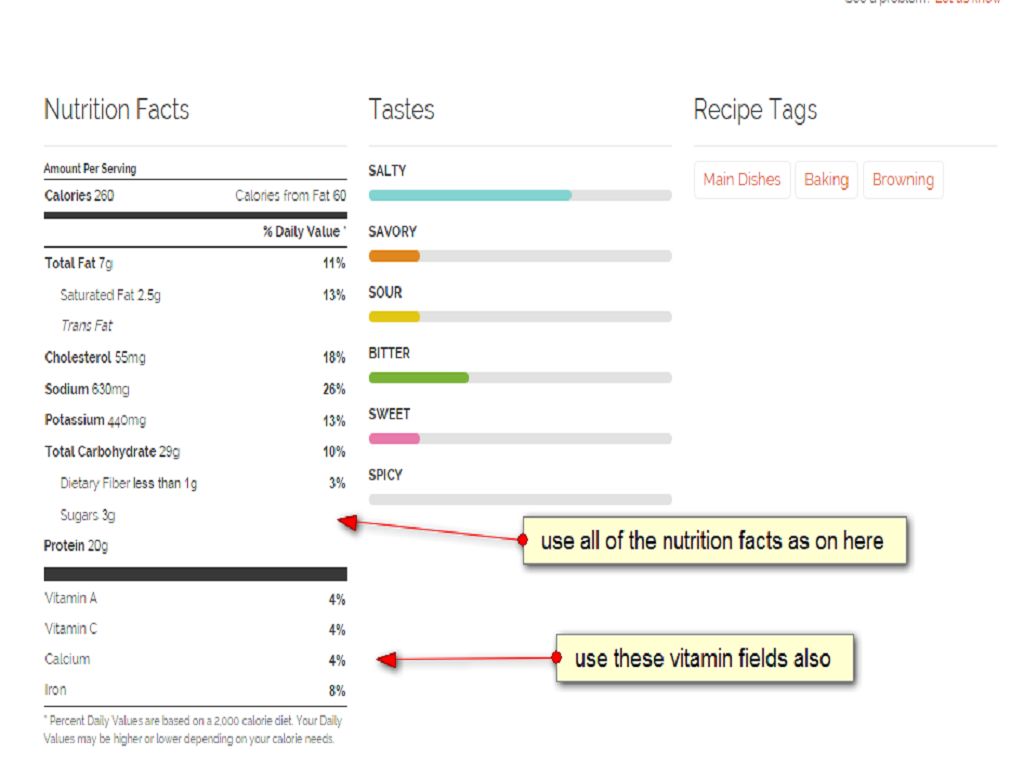Screen dimensions: 1024x768
Task: Click the Browning tag
Action: (903, 180)
